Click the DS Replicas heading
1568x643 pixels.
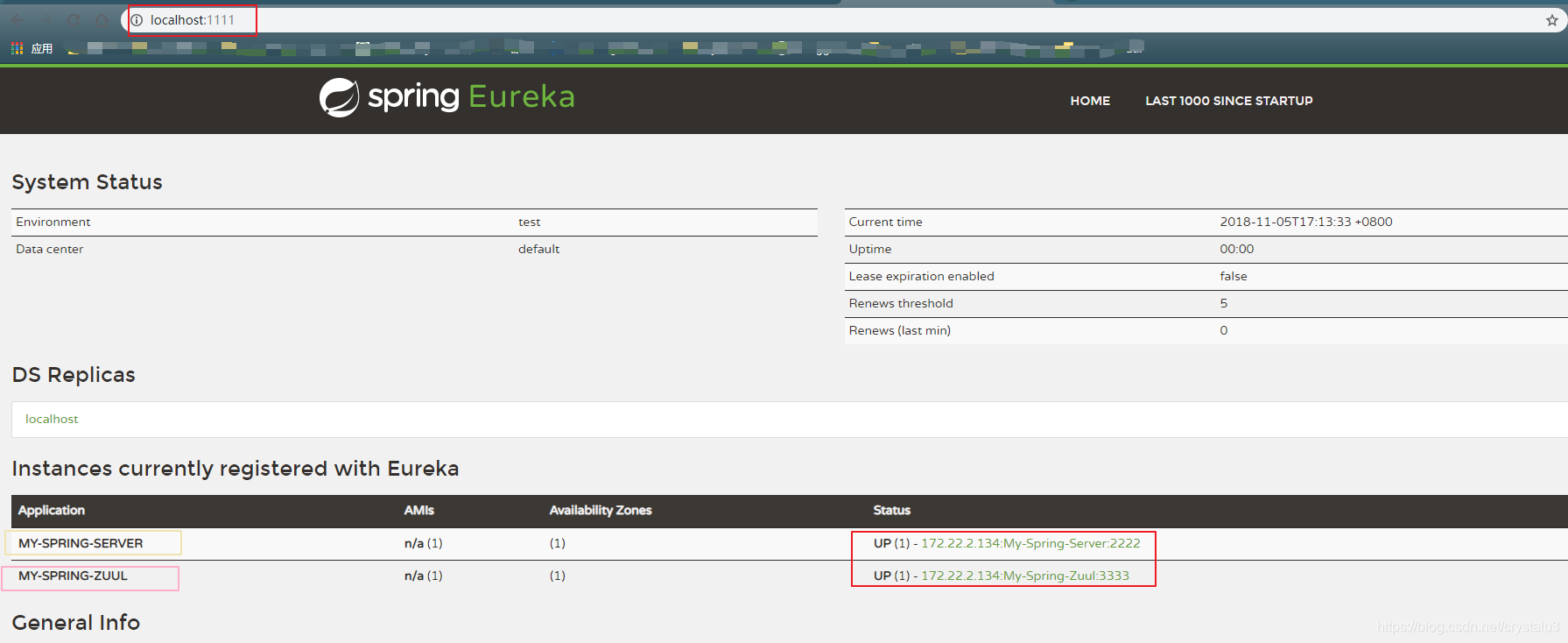[x=74, y=375]
